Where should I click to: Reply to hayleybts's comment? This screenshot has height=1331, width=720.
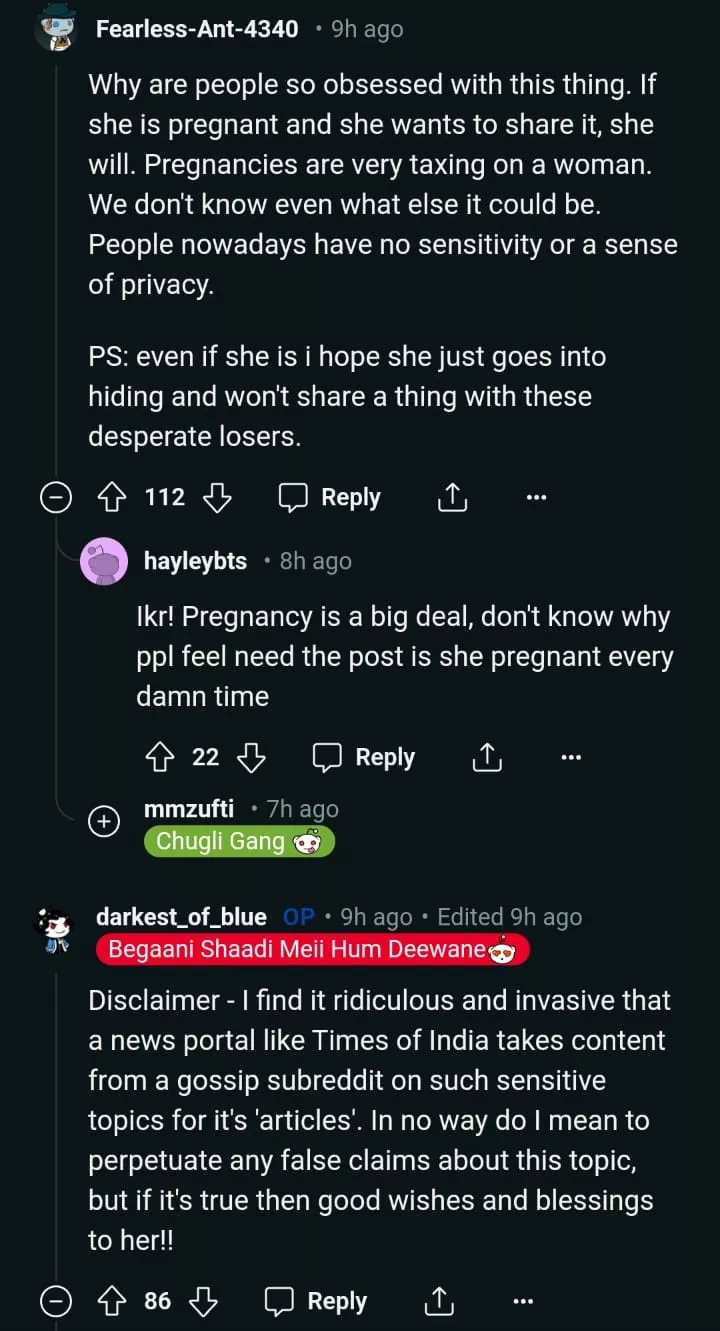tap(364, 758)
